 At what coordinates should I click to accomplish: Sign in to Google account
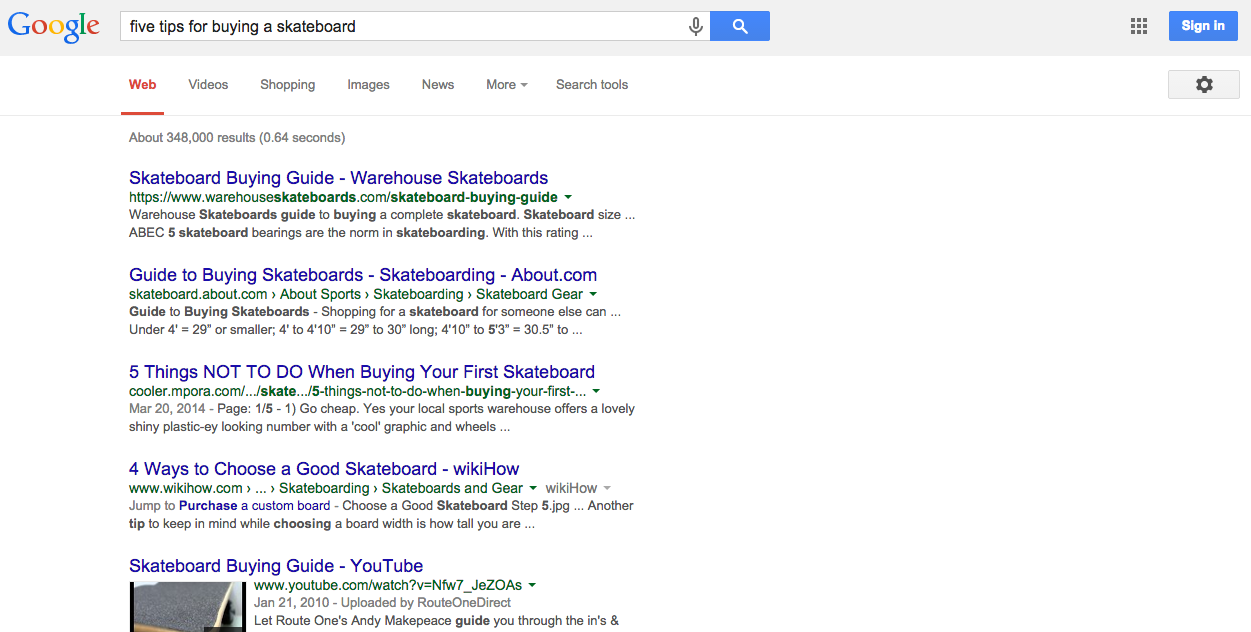(1203, 26)
